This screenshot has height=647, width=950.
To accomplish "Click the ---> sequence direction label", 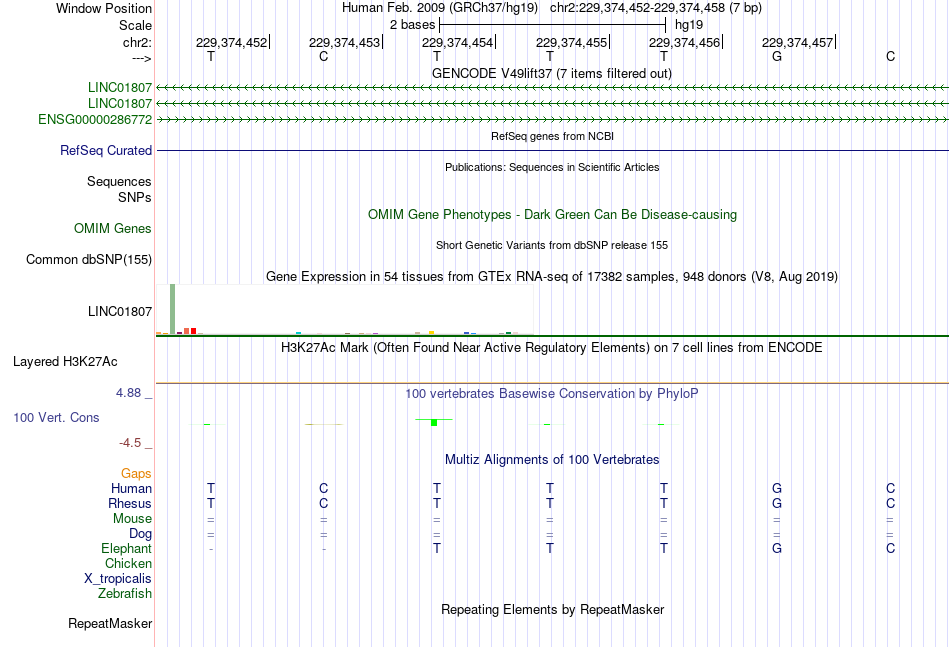I will point(141,58).
